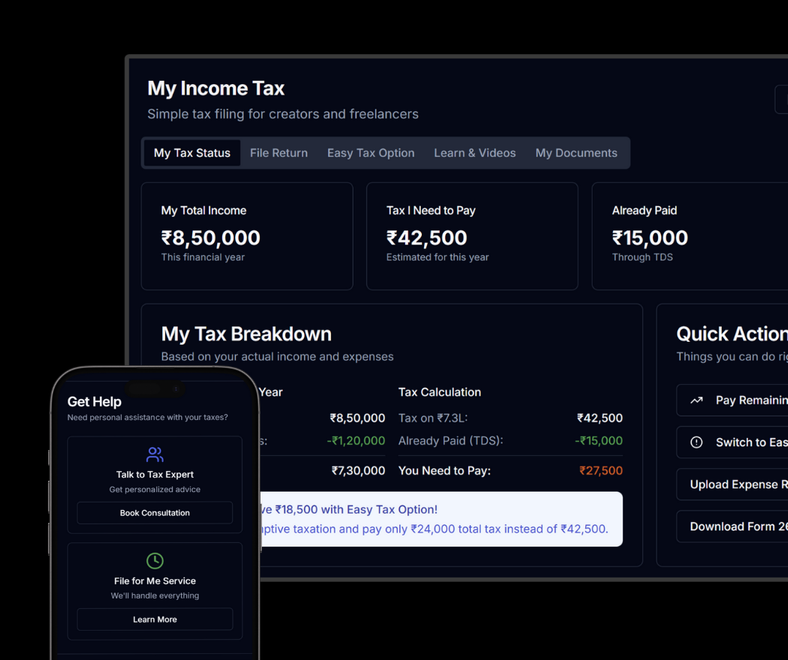Select the Easy Tax Option tab
788x660 pixels.
pos(371,153)
